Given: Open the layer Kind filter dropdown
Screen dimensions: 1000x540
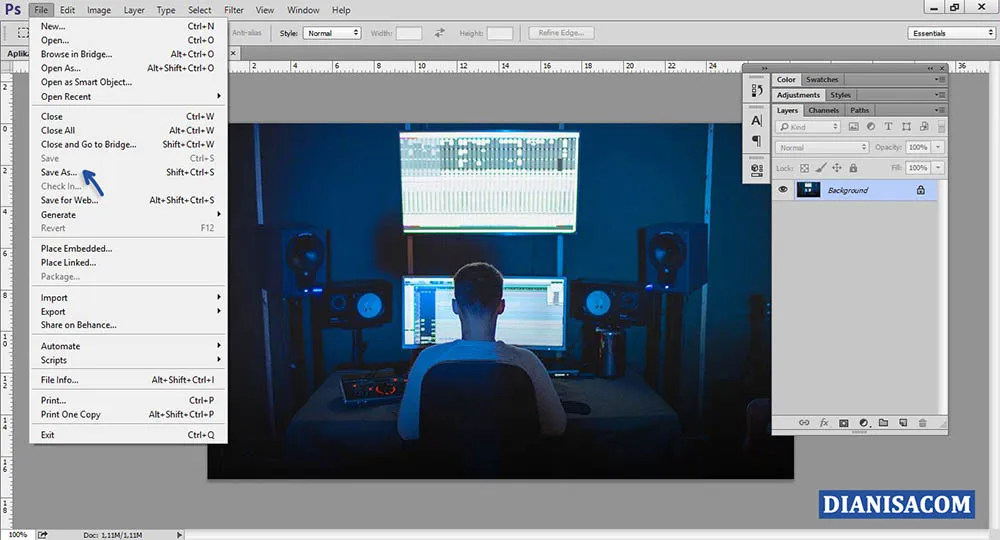Looking at the screenshot, I should 809,127.
